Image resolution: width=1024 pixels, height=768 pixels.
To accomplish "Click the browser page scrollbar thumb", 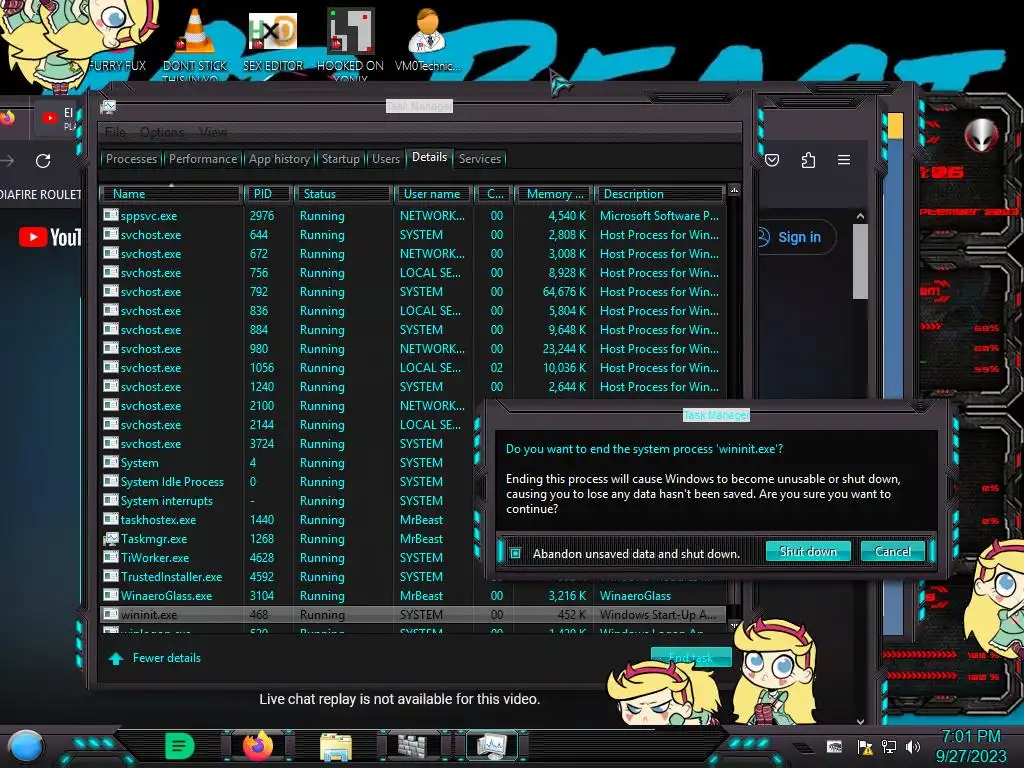I will pyautogui.click(x=860, y=261).
